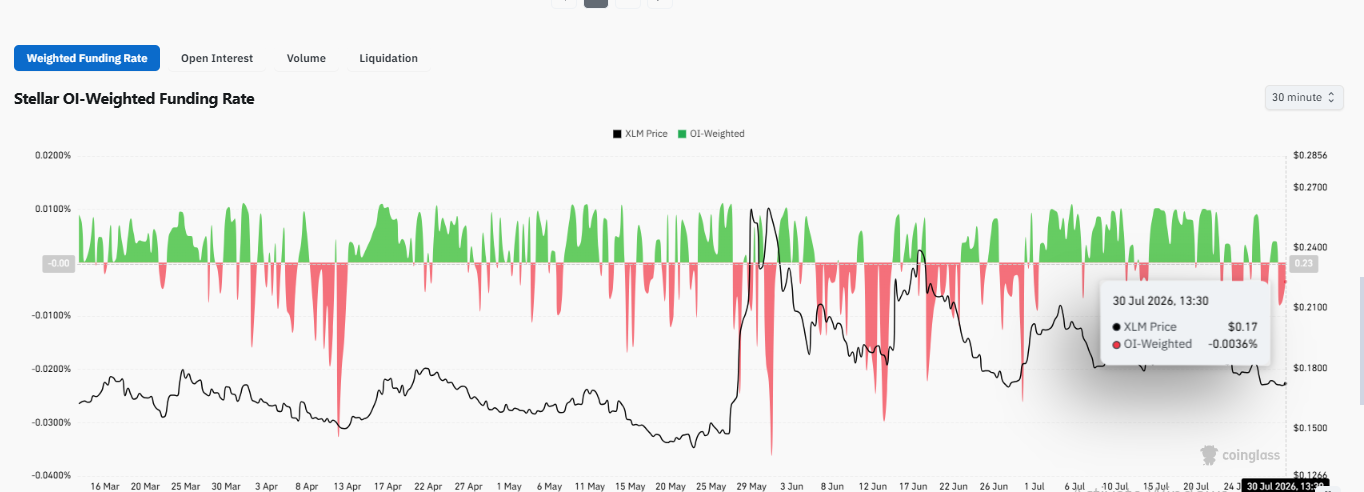
Task: Switch to the Open Interest tab
Action: pos(217,58)
